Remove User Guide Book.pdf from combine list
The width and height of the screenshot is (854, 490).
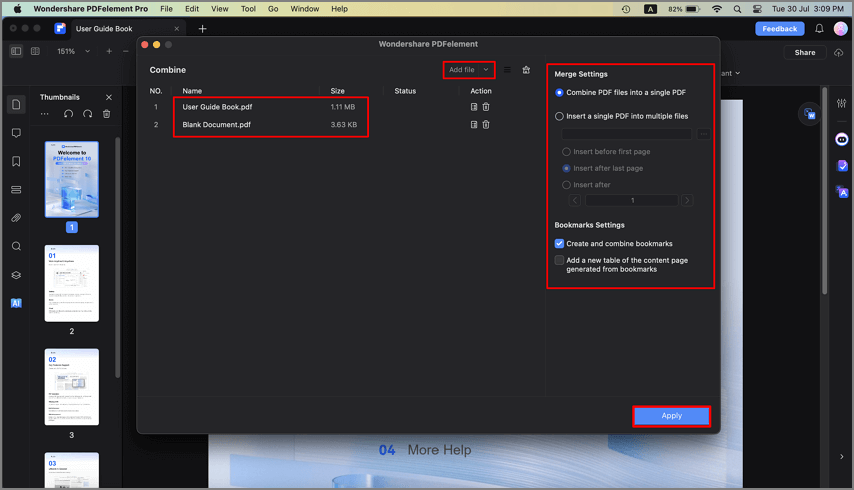486,107
